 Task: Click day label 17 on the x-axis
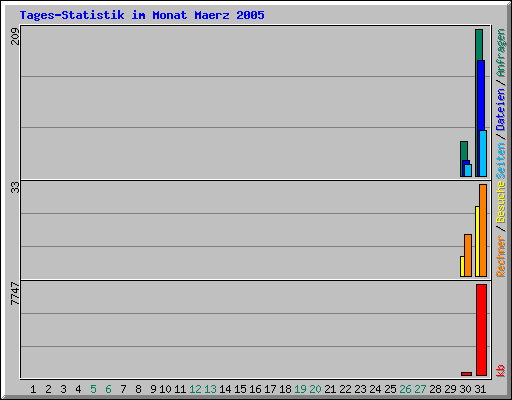point(270,389)
